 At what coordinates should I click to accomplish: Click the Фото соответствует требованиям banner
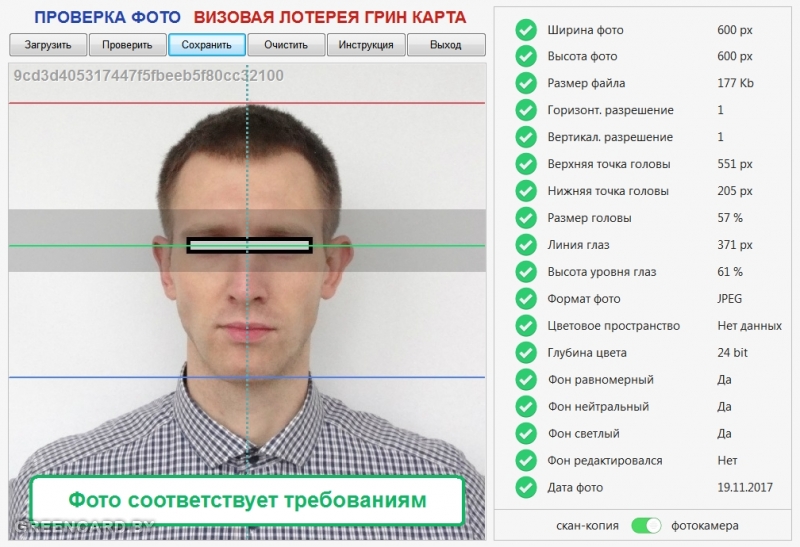click(247, 501)
